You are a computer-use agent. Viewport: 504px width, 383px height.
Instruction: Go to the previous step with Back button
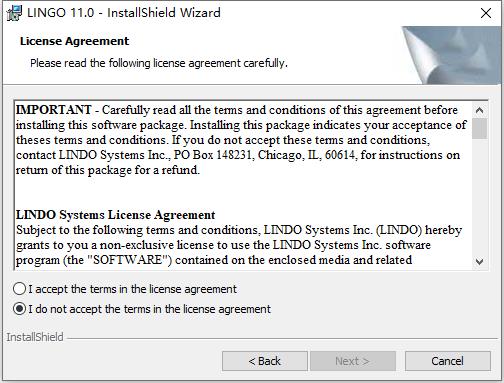(265, 361)
